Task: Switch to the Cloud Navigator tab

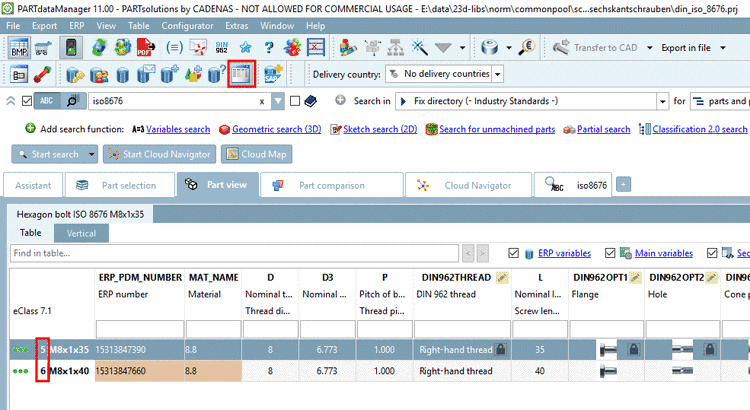Action: click(x=469, y=185)
